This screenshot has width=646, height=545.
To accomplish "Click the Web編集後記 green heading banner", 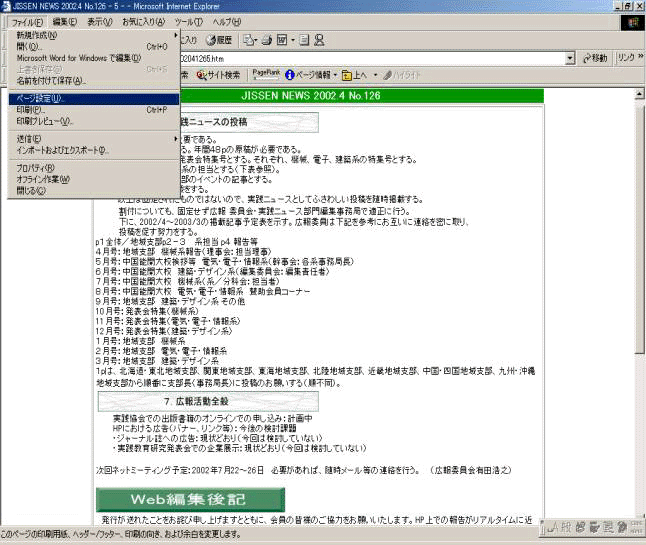I will pyautogui.click(x=176, y=499).
